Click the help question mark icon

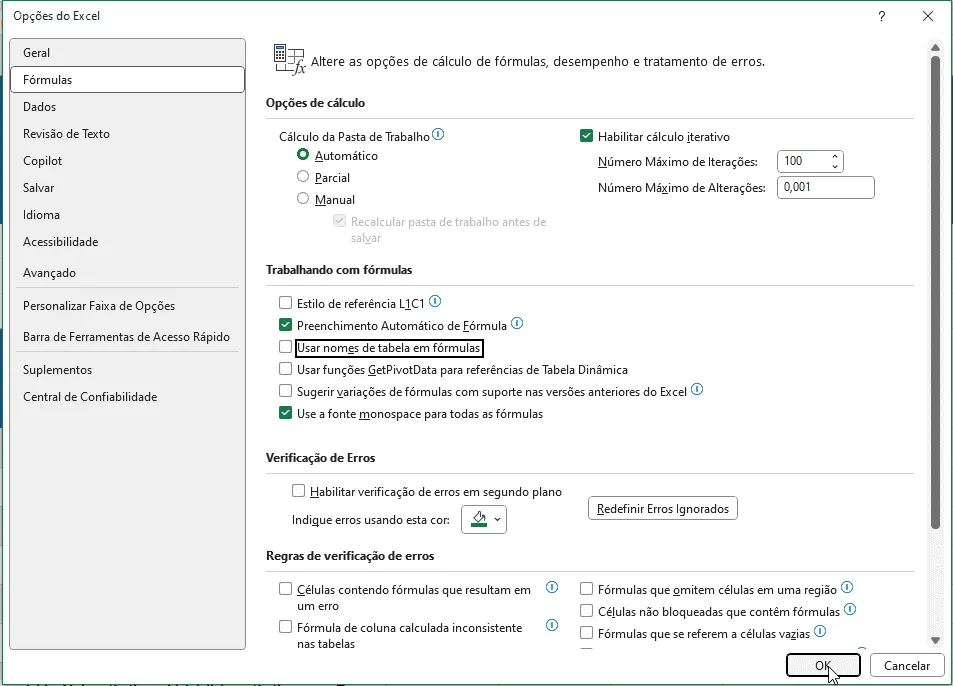click(x=882, y=16)
